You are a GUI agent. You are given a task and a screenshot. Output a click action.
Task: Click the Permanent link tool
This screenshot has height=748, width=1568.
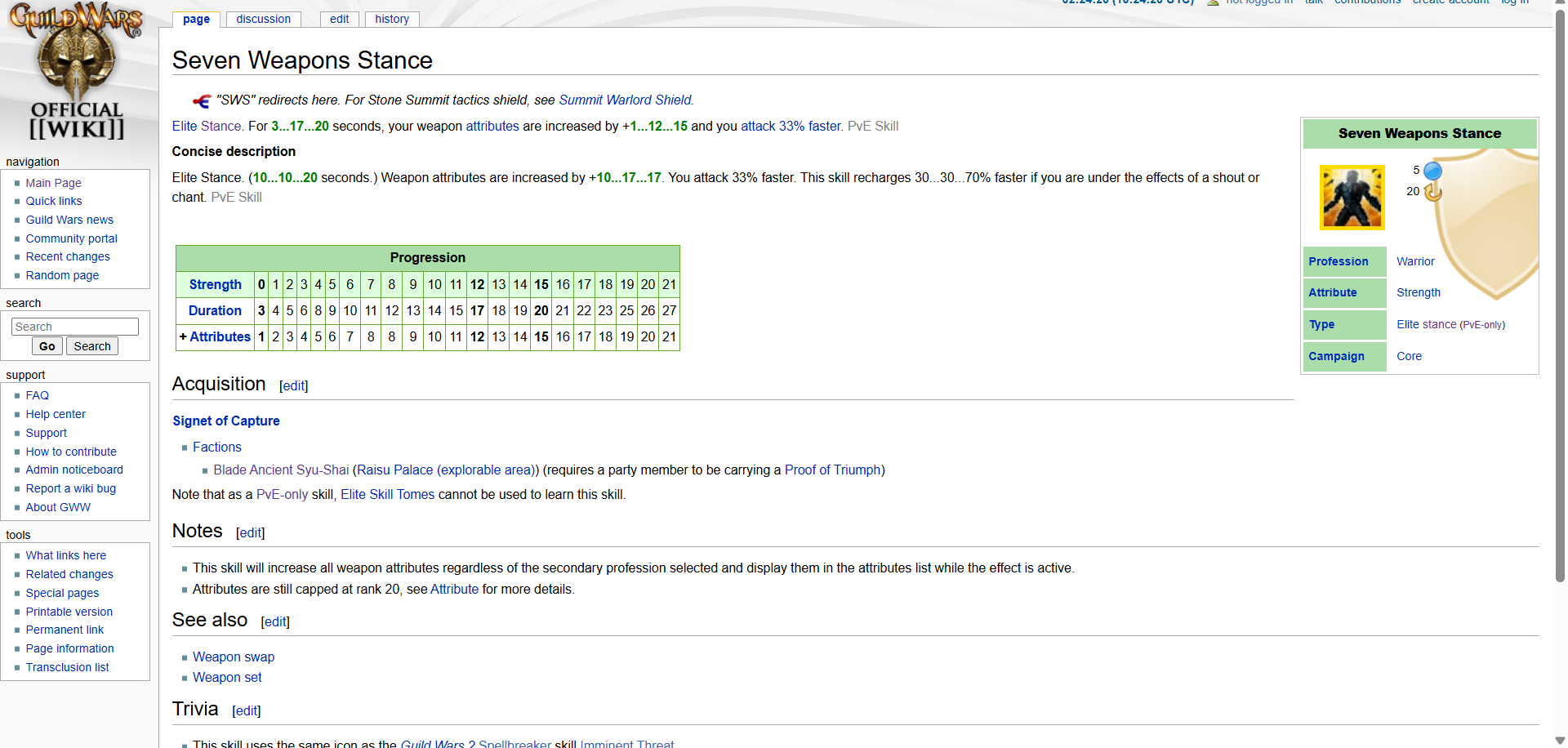65,630
